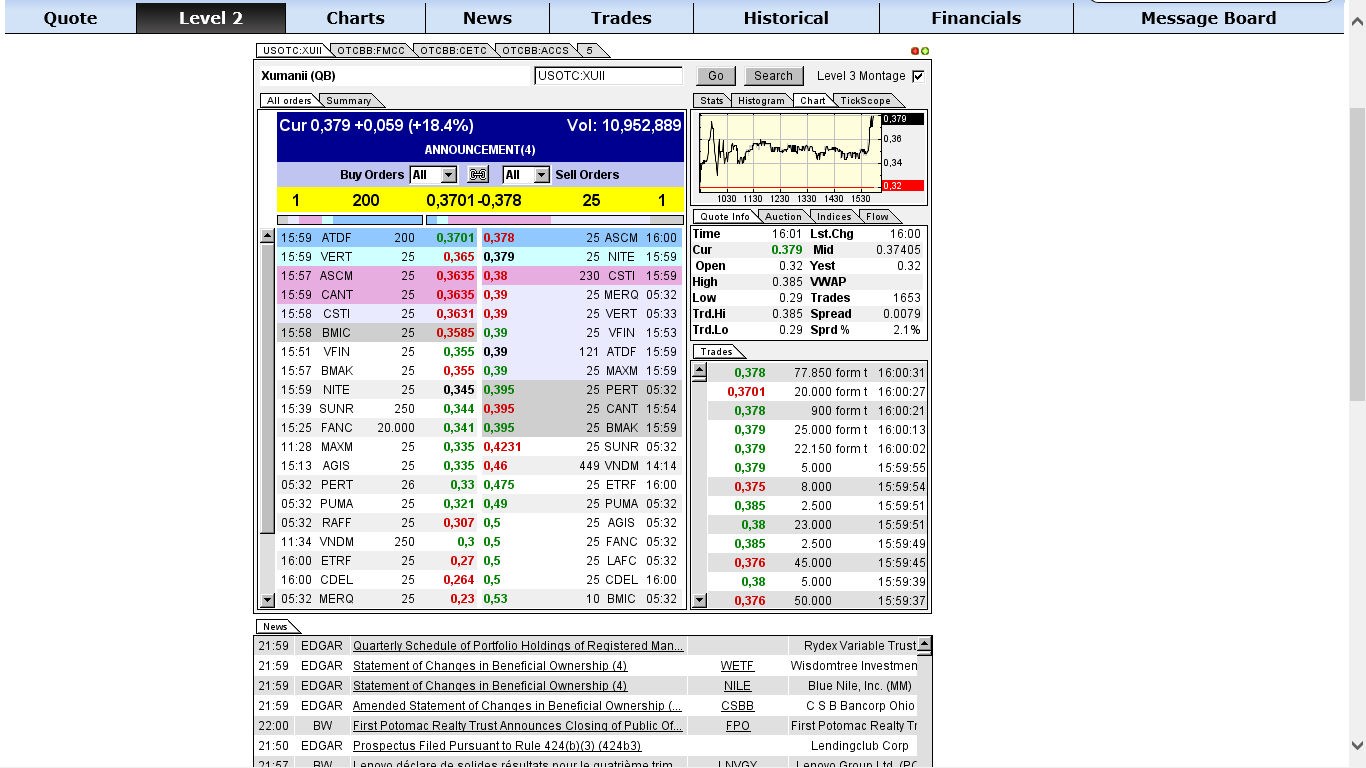Click the order book scroll-up arrow
The width and height of the screenshot is (1366, 768).
(x=267, y=237)
